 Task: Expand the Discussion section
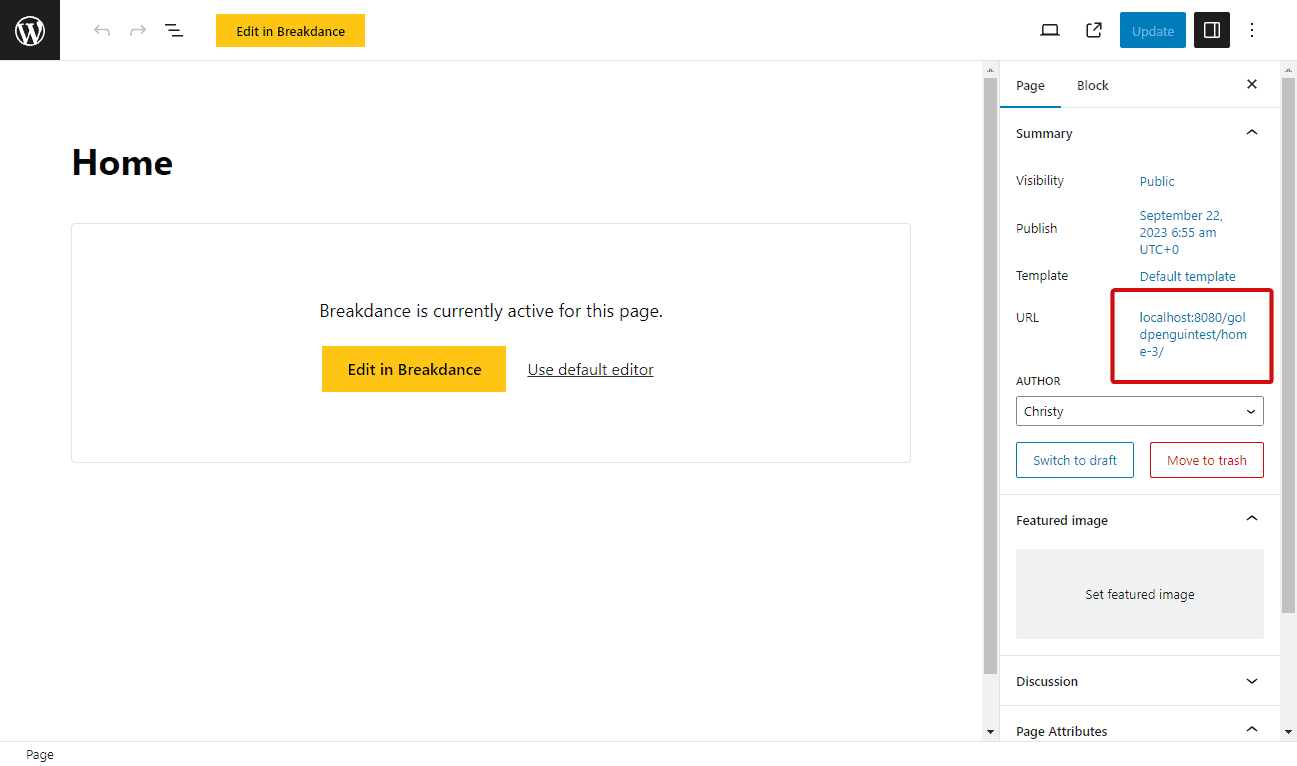click(x=1252, y=681)
